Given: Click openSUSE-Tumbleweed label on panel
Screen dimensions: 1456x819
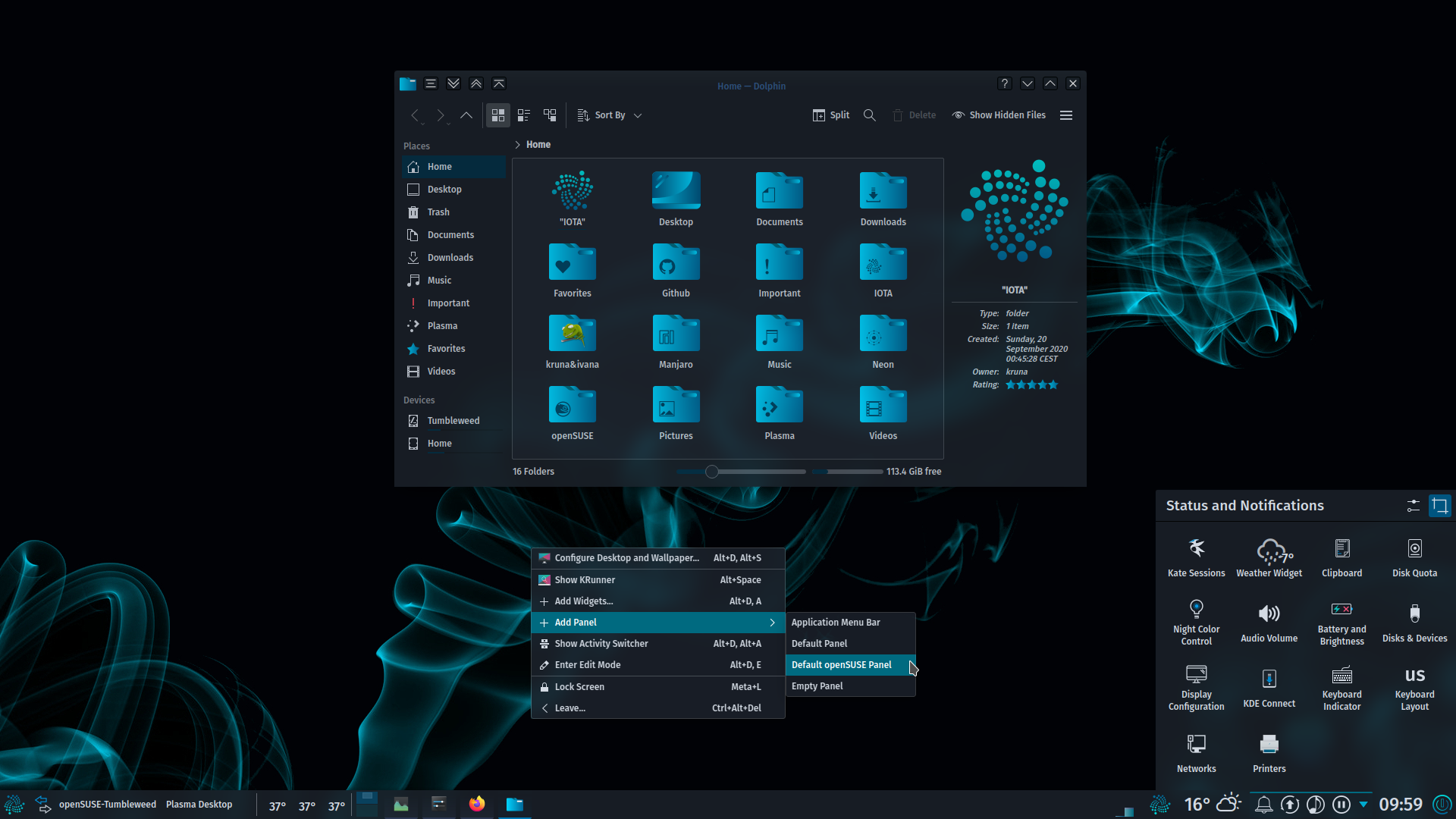Looking at the screenshot, I should tap(108, 805).
